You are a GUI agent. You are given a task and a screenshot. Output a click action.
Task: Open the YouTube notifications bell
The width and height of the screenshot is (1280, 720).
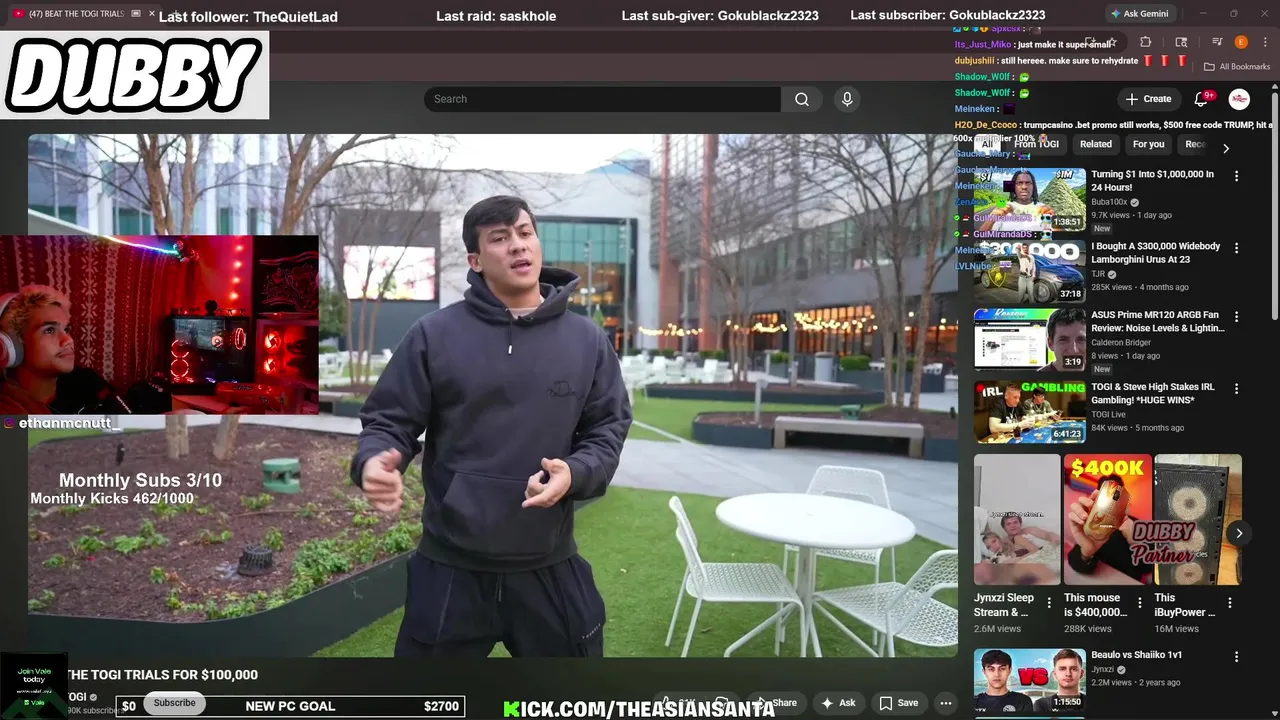1202,99
